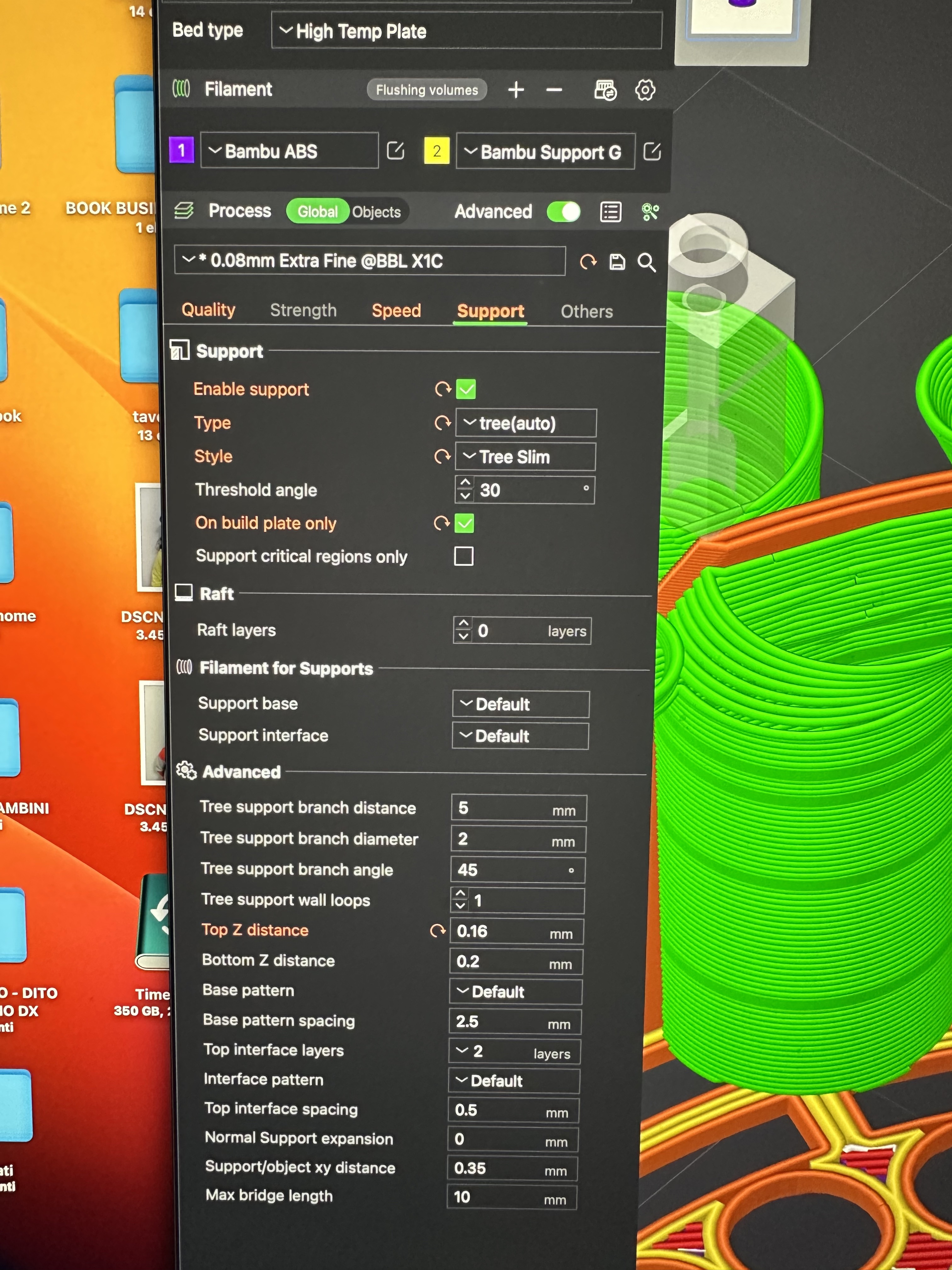
Task: Open Bambu ABS filament dropdown
Action: click(289, 151)
